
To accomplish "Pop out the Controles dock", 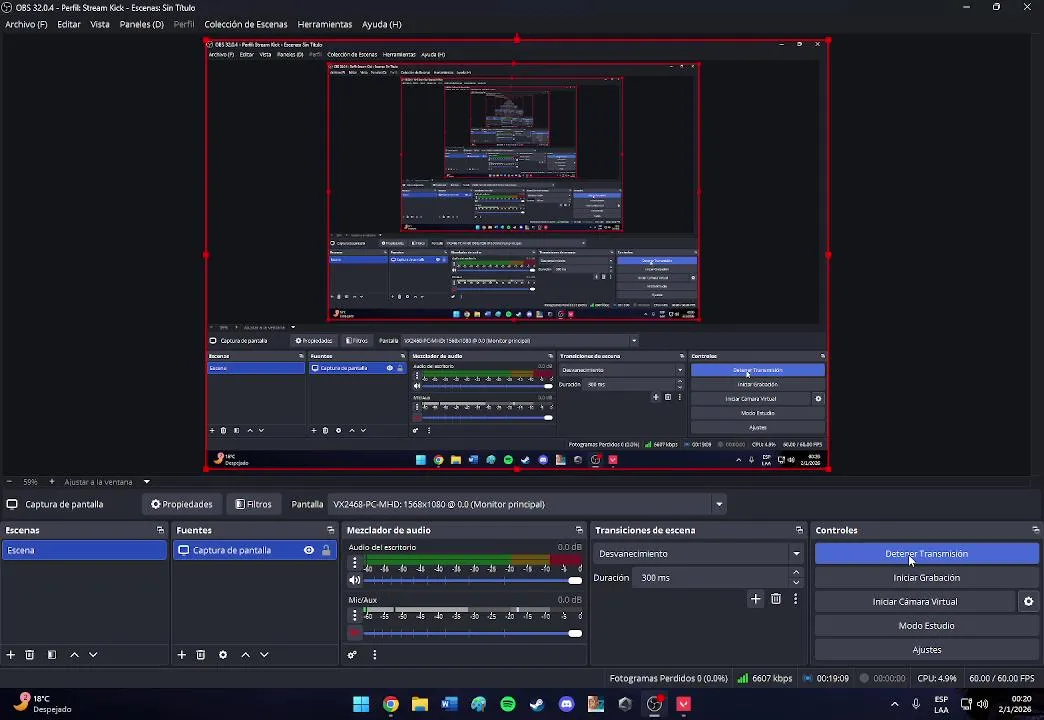I will pos(1036,530).
